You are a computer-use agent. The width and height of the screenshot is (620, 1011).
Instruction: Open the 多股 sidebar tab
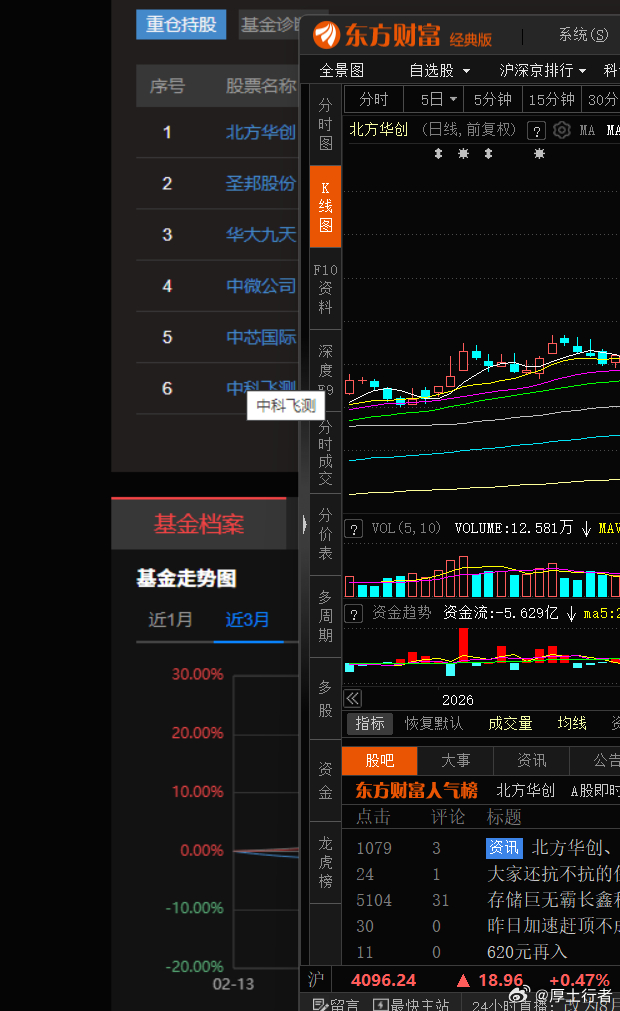325,698
